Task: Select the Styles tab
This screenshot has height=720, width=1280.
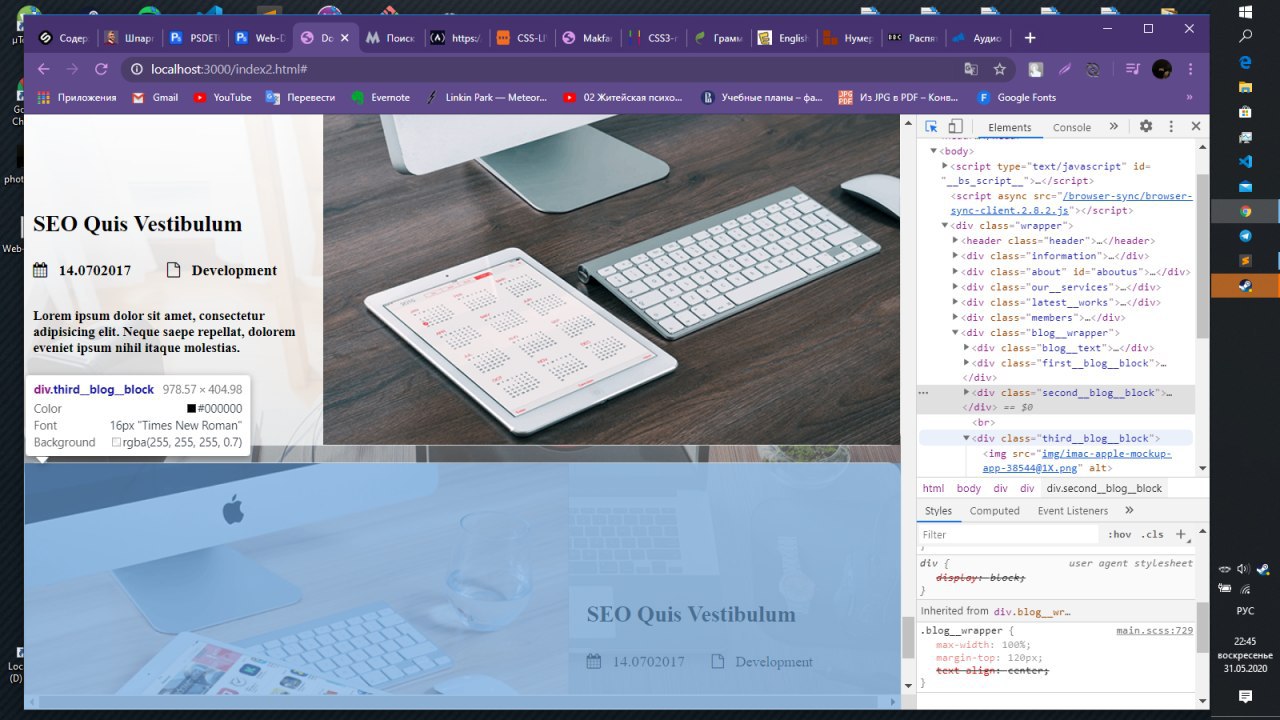Action: tap(938, 511)
